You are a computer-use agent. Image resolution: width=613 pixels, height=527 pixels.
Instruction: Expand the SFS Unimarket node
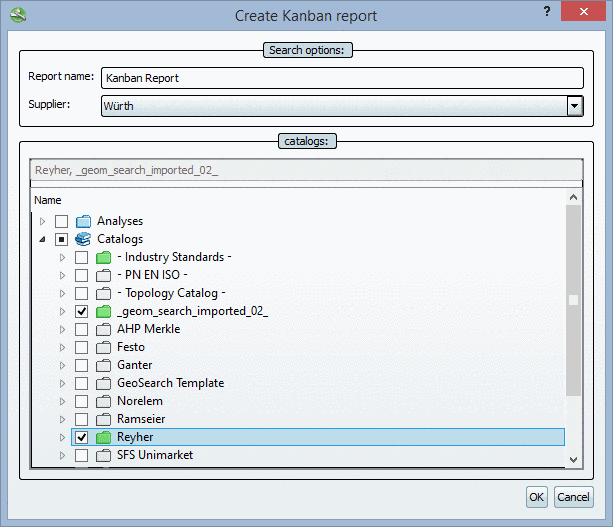click(x=62, y=455)
